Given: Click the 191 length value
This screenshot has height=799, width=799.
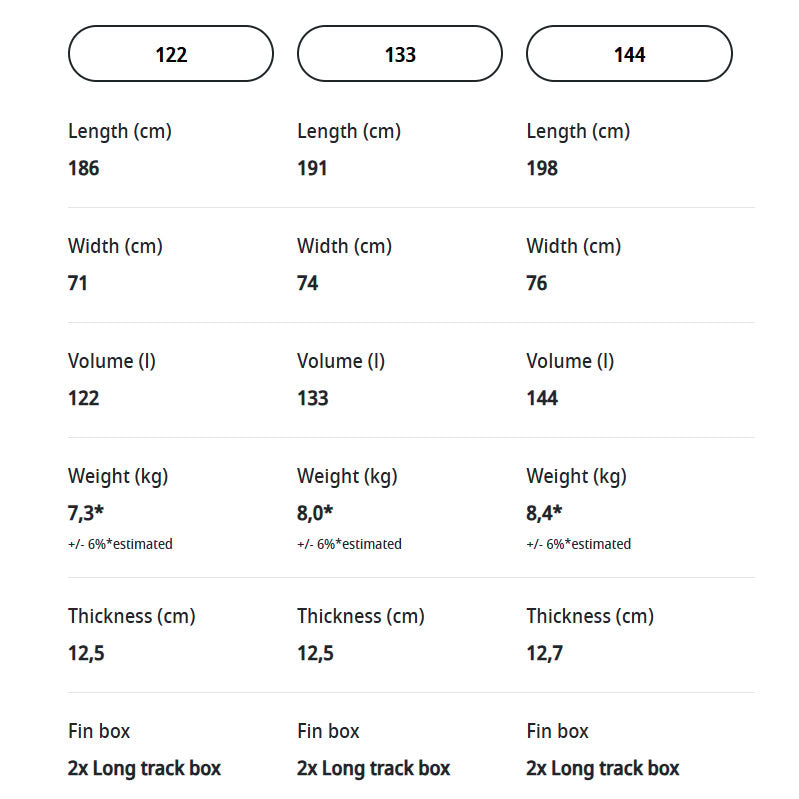Looking at the screenshot, I should (312, 168).
